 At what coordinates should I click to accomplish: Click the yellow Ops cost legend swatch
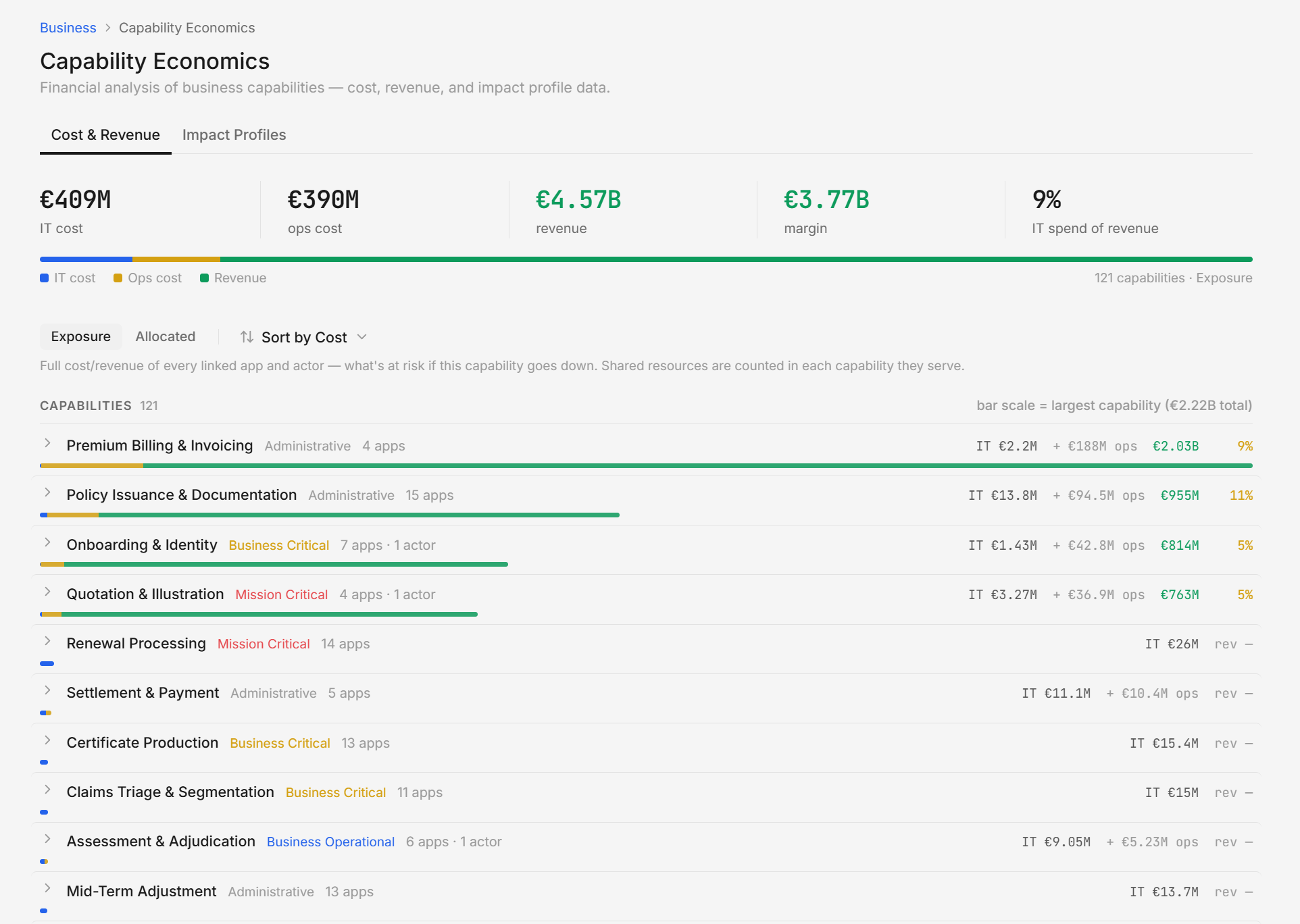pyautogui.click(x=118, y=278)
